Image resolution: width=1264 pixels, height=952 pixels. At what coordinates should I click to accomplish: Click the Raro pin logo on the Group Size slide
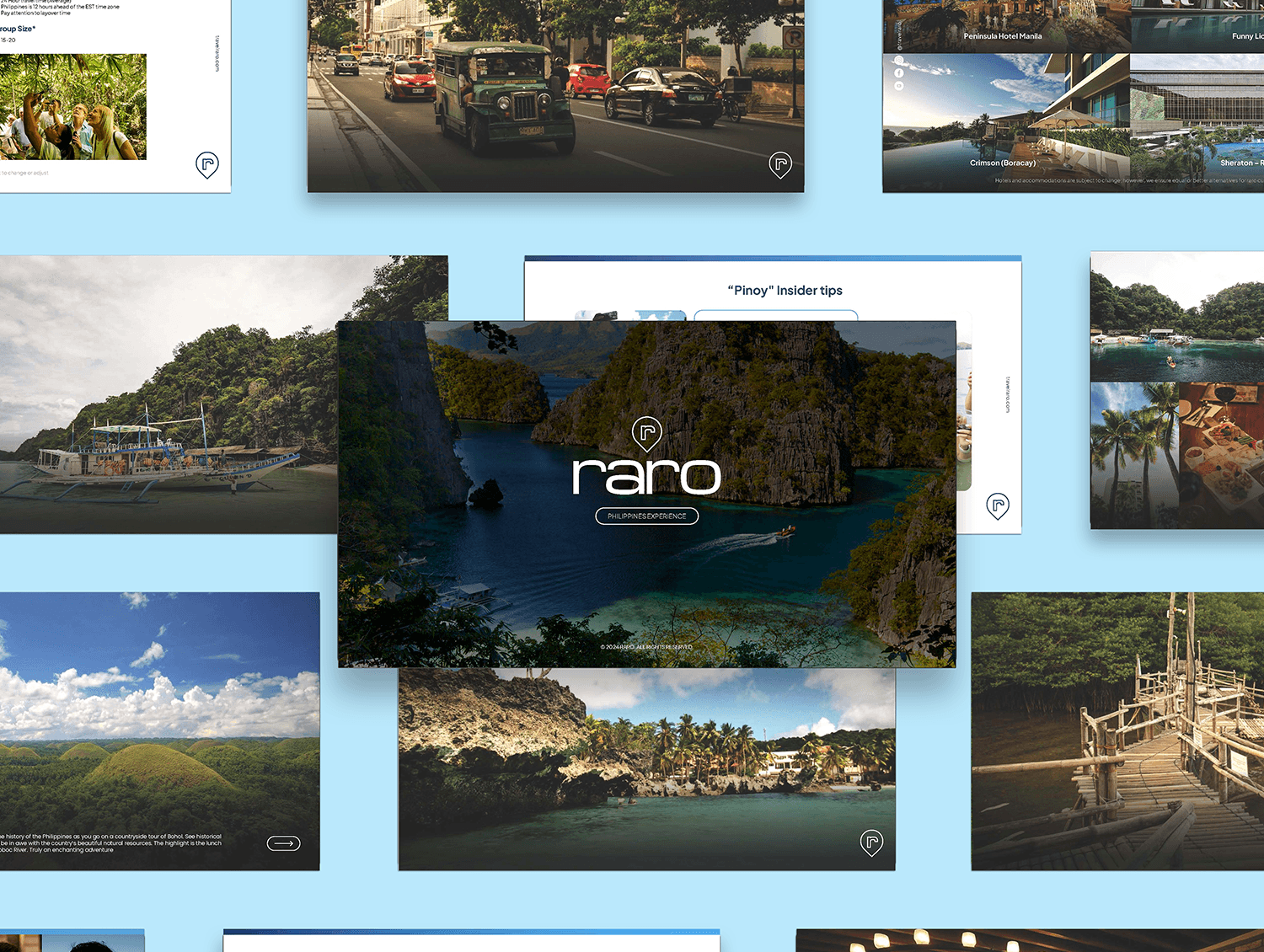tap(207, 165)
